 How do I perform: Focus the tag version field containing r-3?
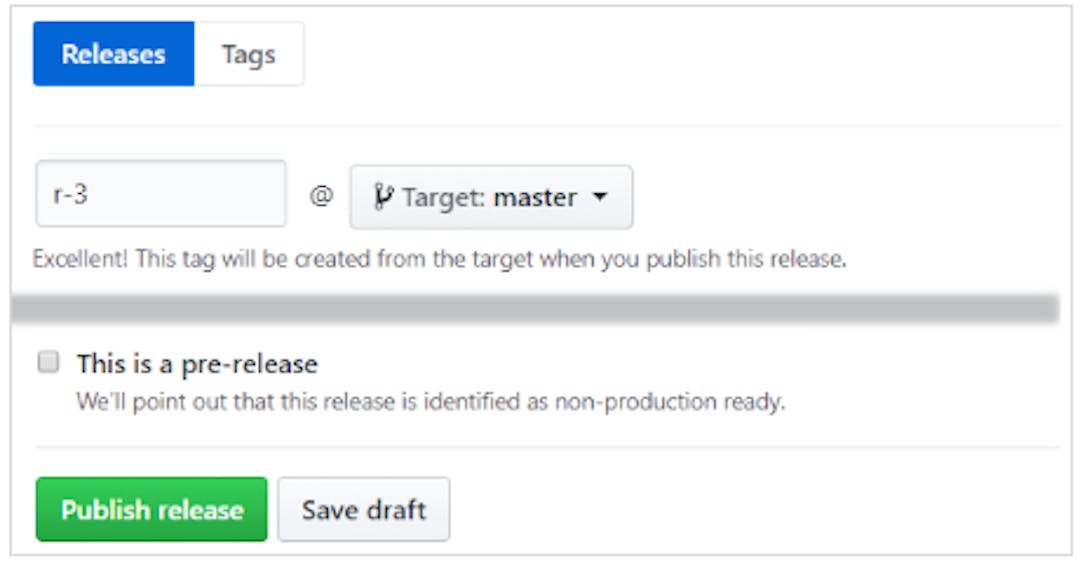(x=161, y=193)
